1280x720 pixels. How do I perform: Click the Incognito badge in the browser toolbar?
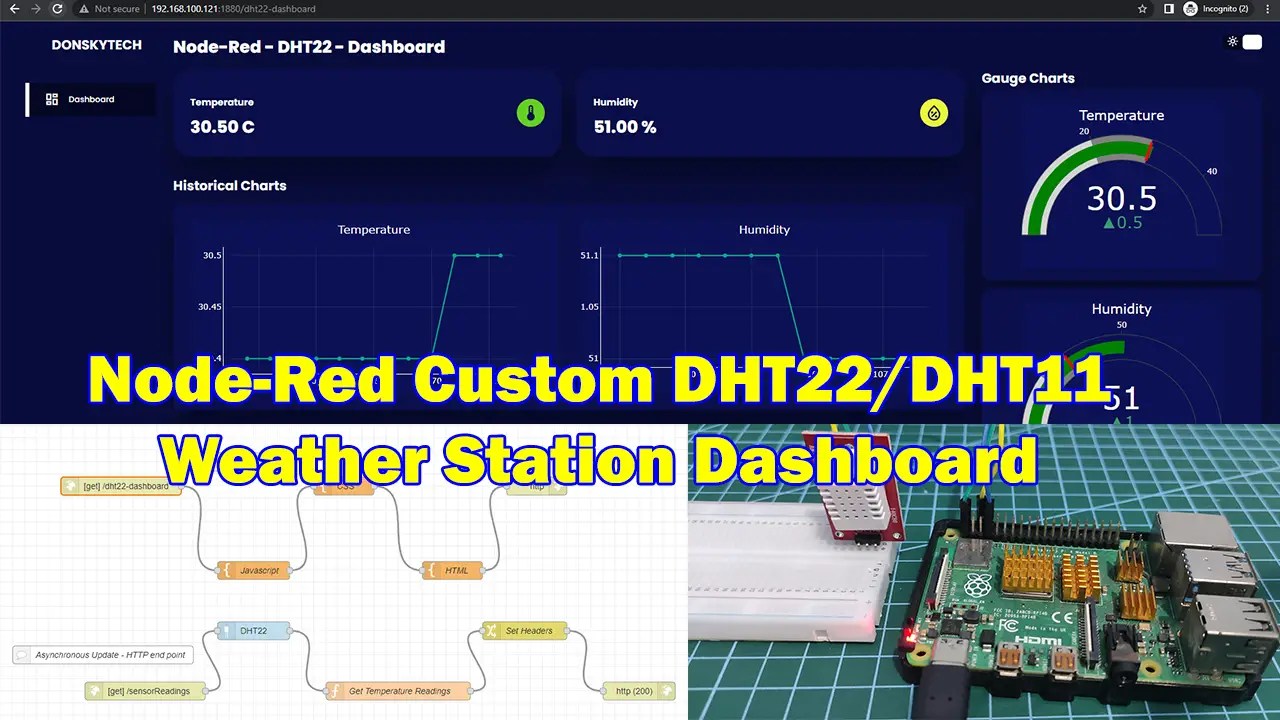click(x=1215, y=9)
